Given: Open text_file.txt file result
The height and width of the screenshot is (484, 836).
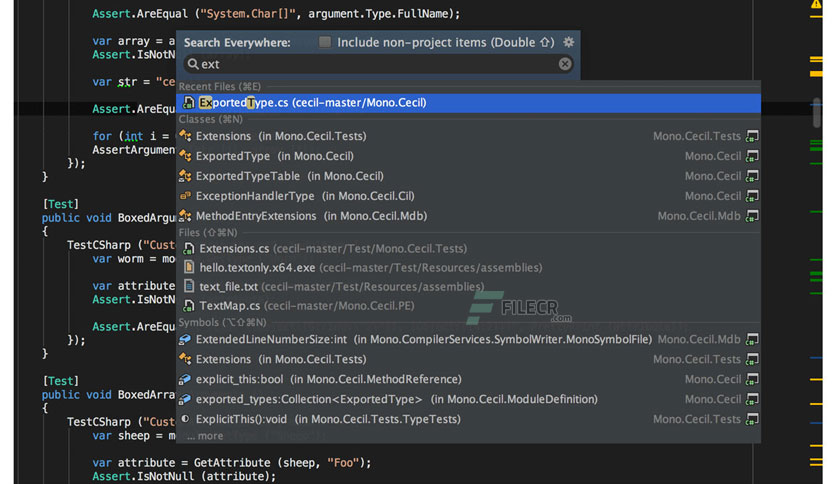Looking at the screenshot, I should coord(468,287).
